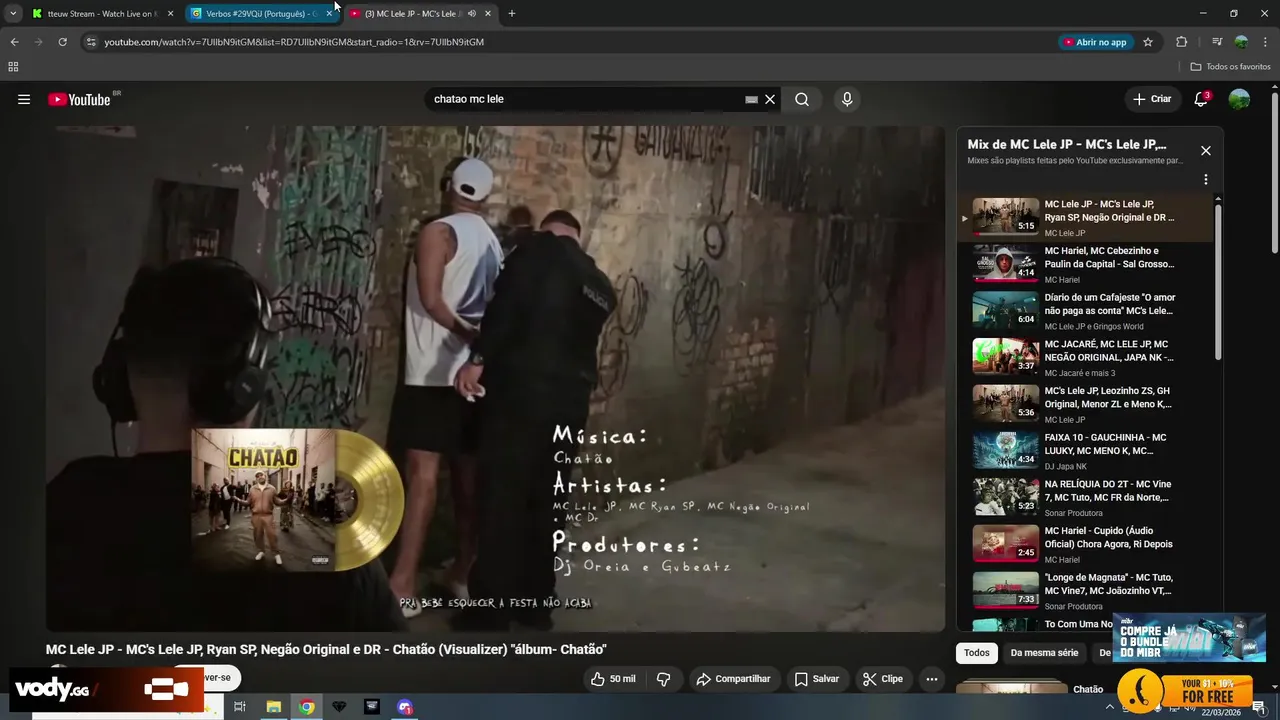
Task: Select currently playing Chatão playlist item
Action: point(1085,217)
